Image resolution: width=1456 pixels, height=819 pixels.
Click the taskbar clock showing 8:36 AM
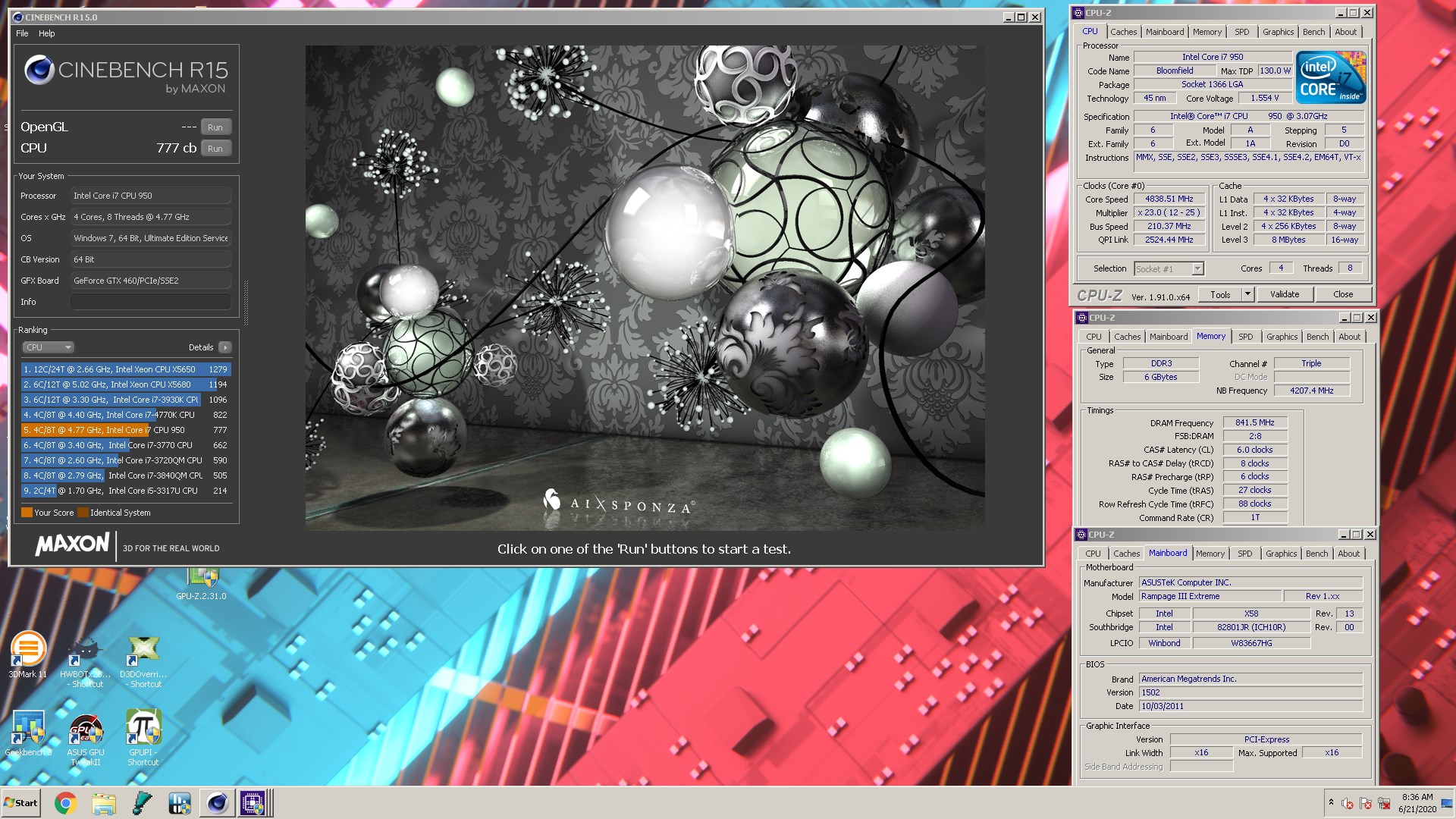pyautogui.click(x=1417, y=803)
